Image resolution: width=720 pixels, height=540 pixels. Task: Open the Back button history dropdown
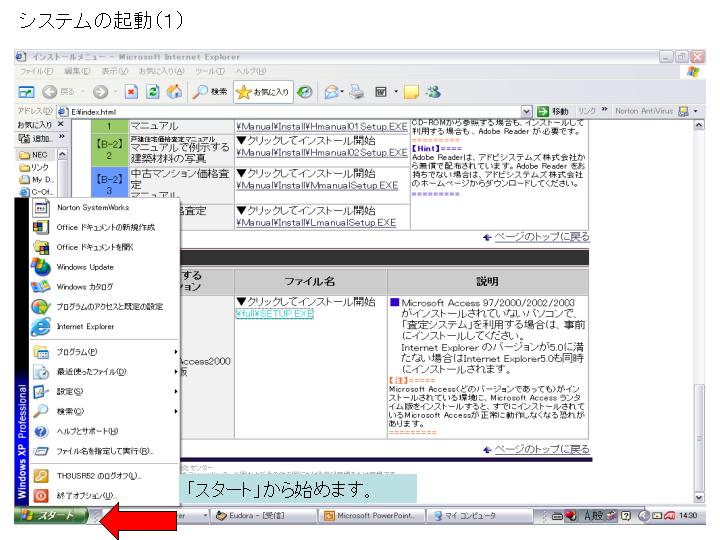[83, 92]
